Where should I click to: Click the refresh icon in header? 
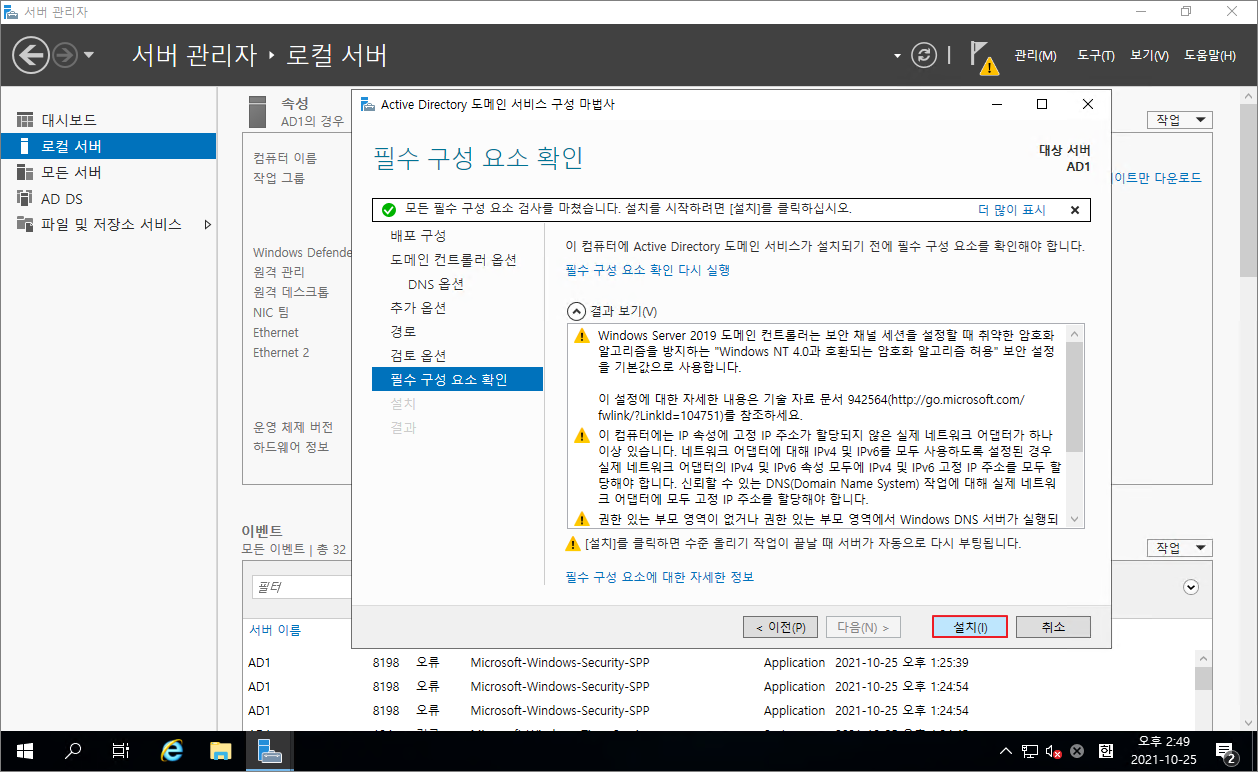(924, 55)
